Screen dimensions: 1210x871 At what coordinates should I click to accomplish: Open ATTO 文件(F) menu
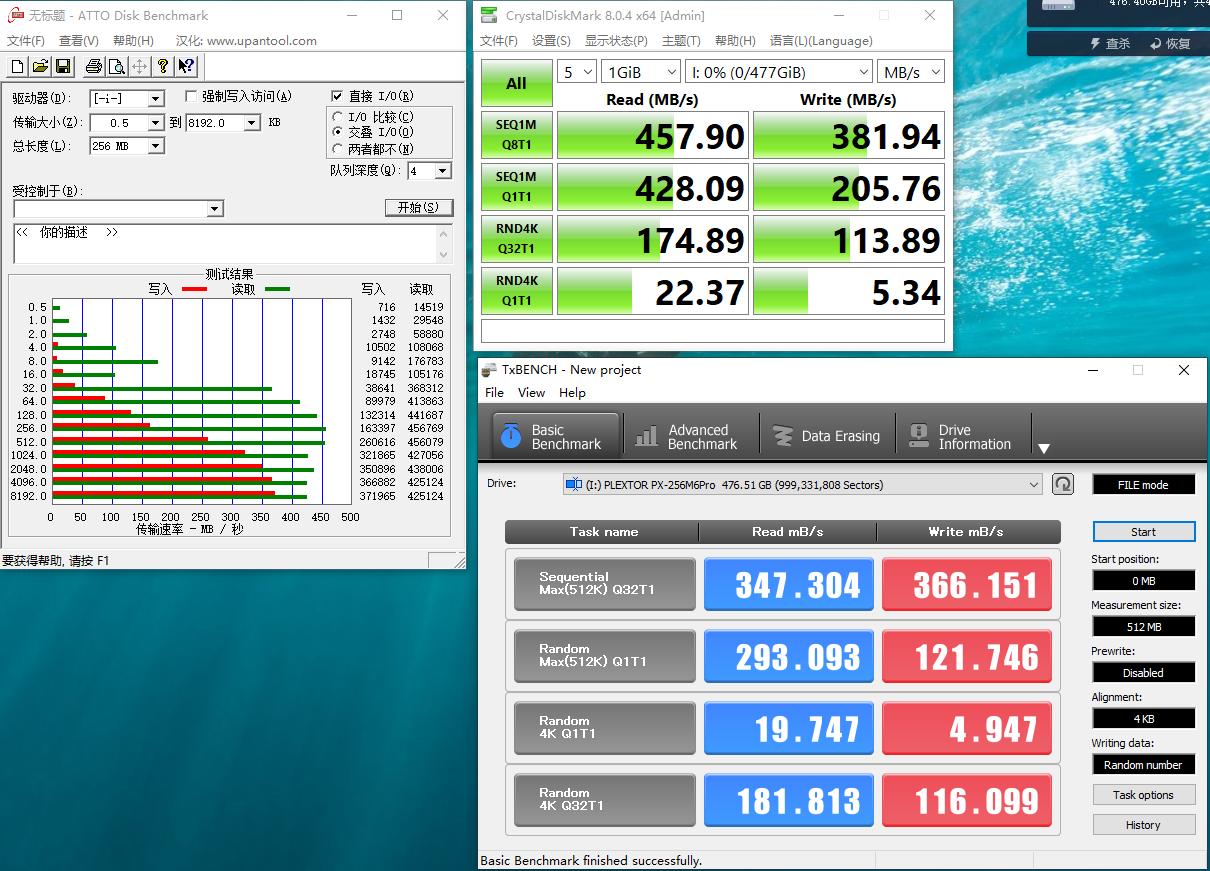tap(26, 41)
